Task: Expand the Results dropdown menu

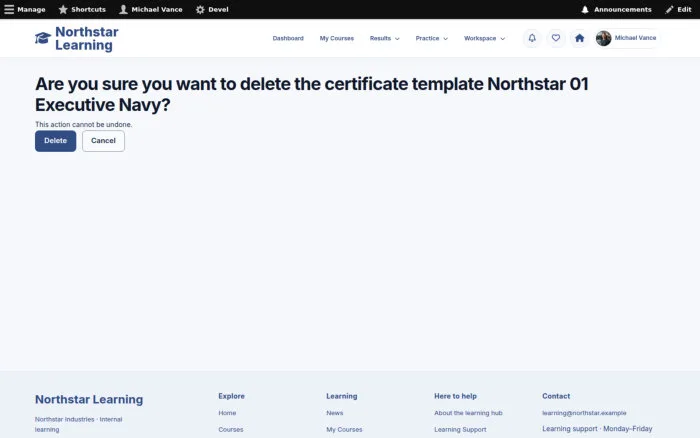Action: pos(384,38)
